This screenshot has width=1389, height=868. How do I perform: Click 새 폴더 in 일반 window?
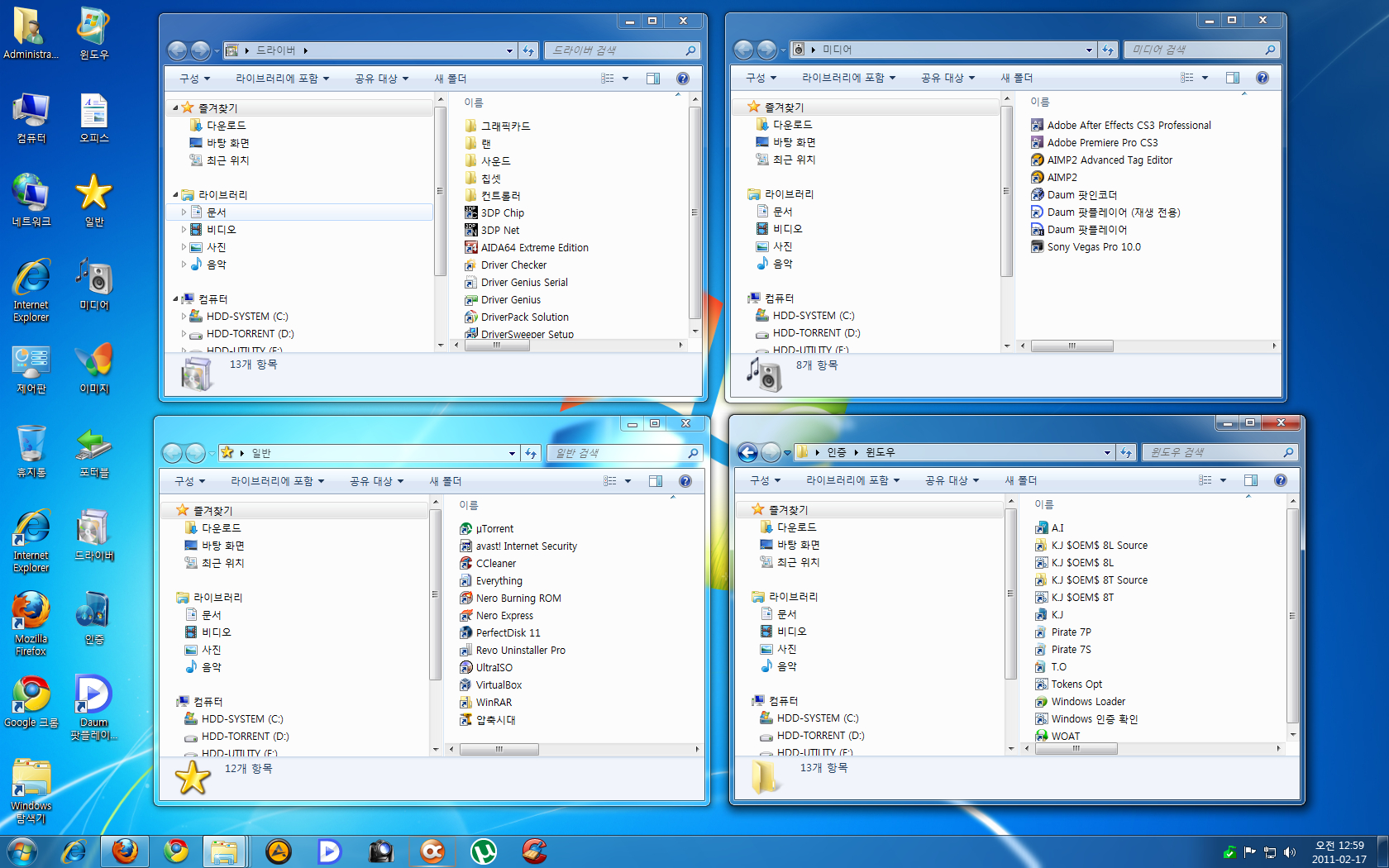click(446, 481)
